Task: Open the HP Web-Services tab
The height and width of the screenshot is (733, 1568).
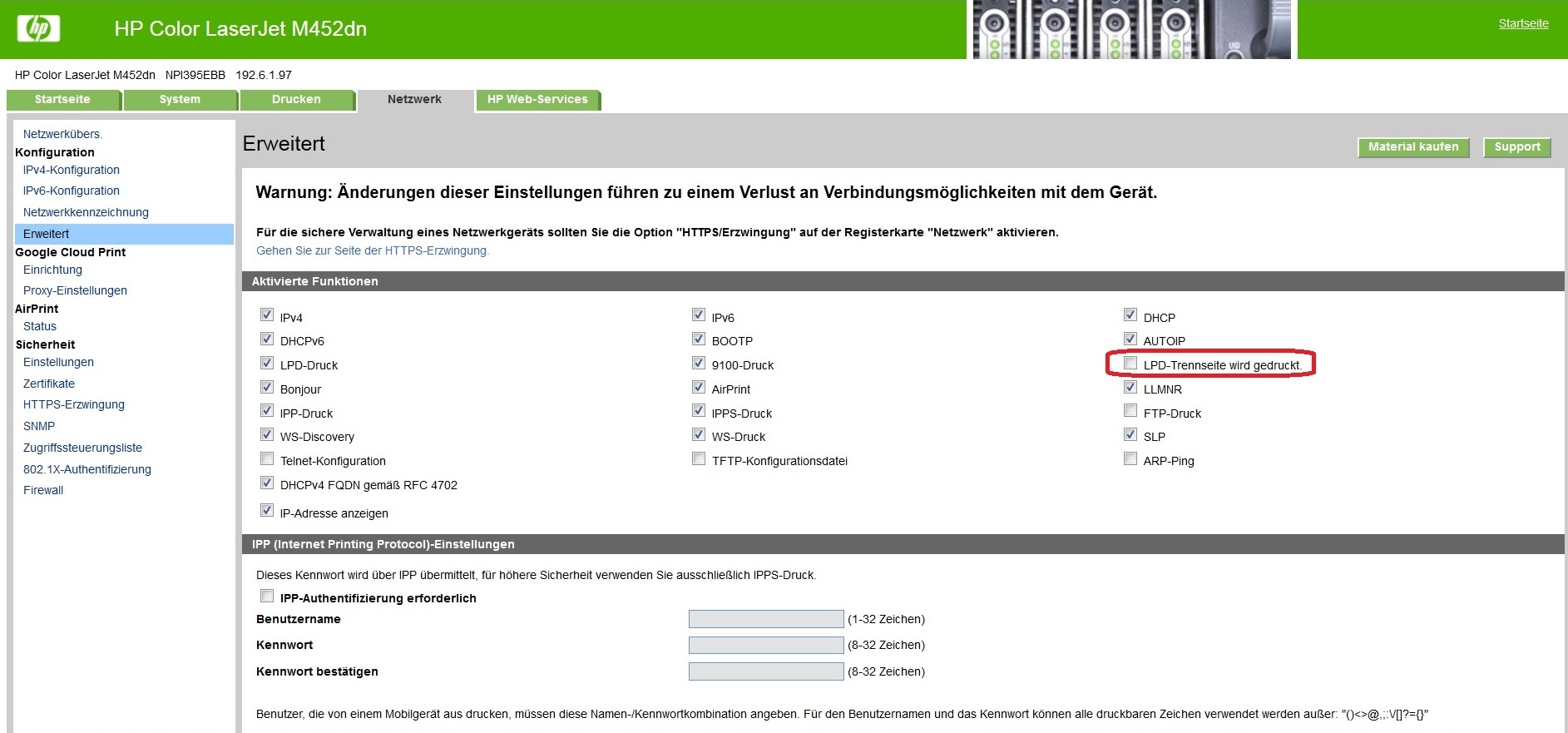Action: (537, 100)
